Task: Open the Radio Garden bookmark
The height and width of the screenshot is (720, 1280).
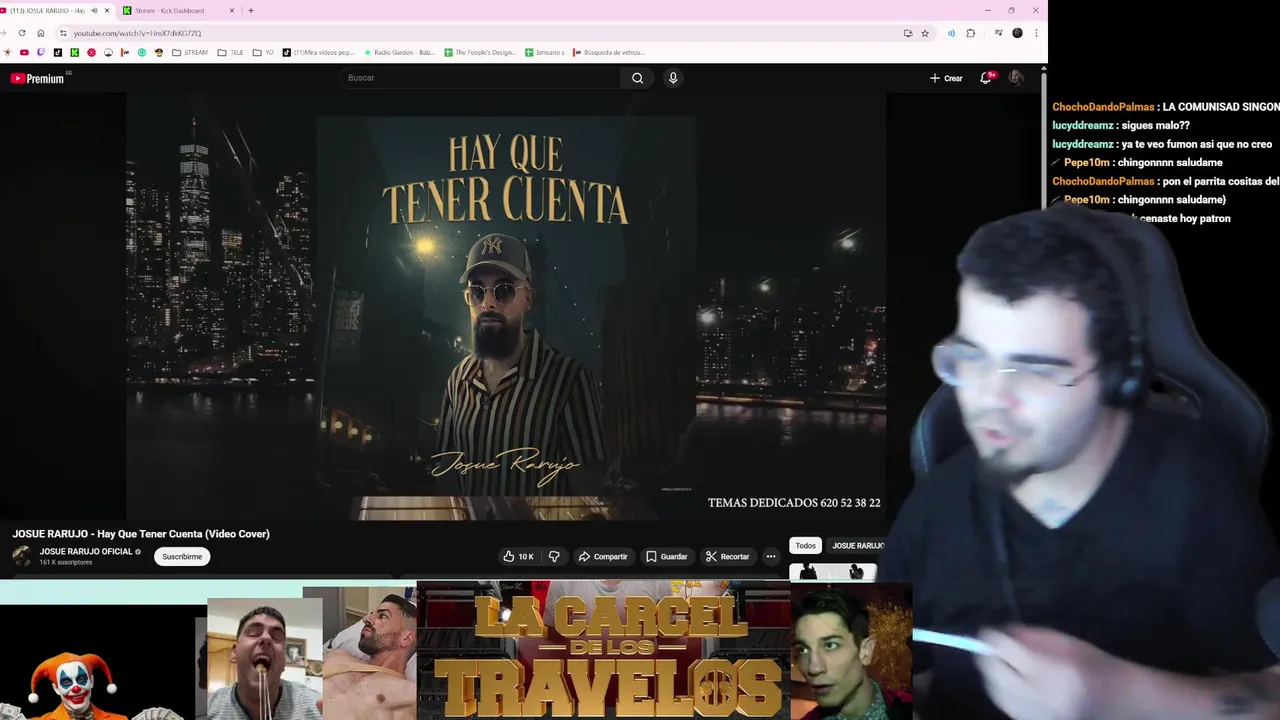Action: coord(398,52)
